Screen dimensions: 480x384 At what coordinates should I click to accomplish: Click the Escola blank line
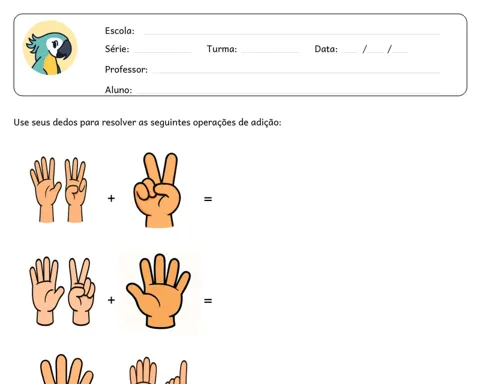coord(292,33)
